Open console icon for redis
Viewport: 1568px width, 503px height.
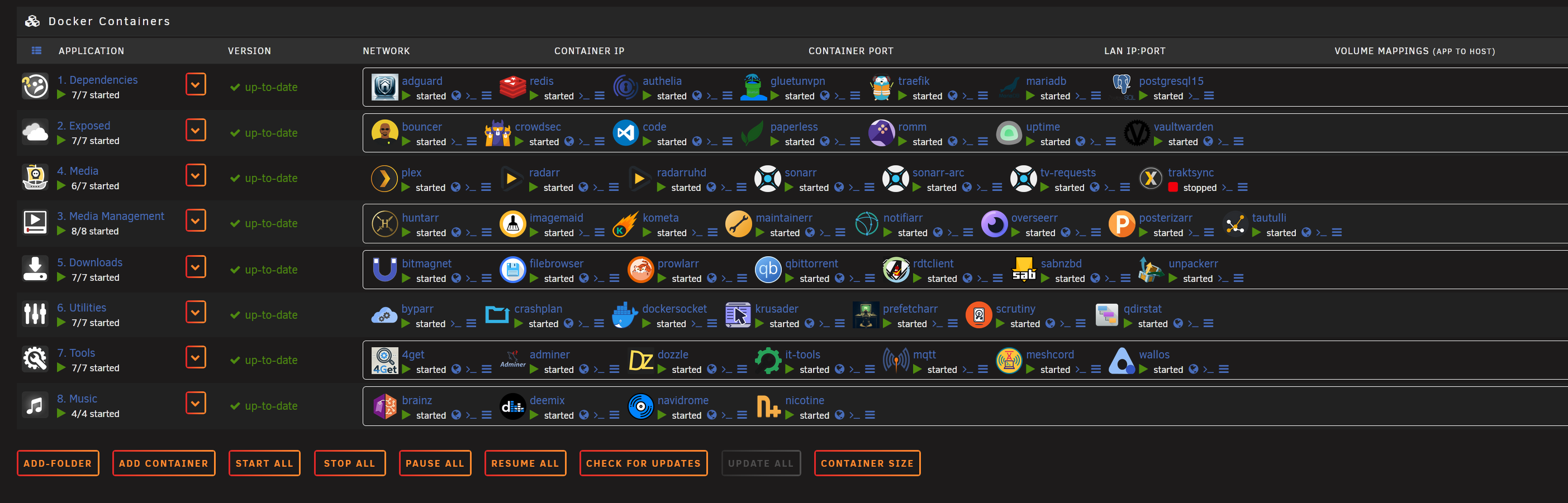pos(585,95)
